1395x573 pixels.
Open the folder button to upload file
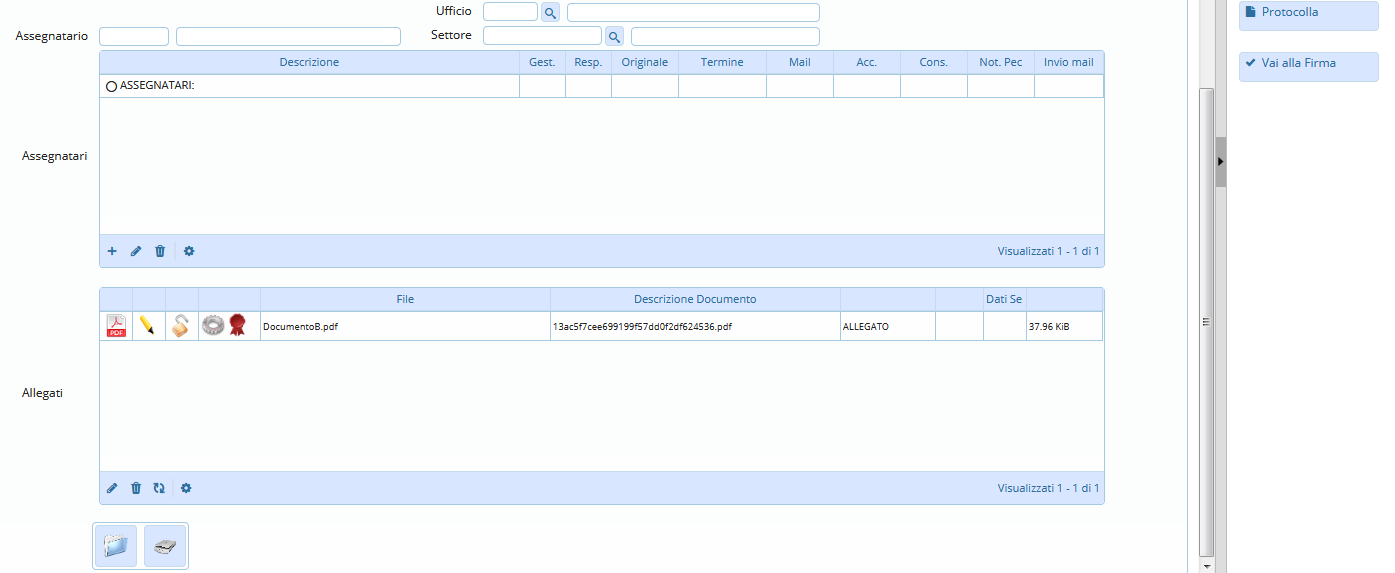(116, 546)
